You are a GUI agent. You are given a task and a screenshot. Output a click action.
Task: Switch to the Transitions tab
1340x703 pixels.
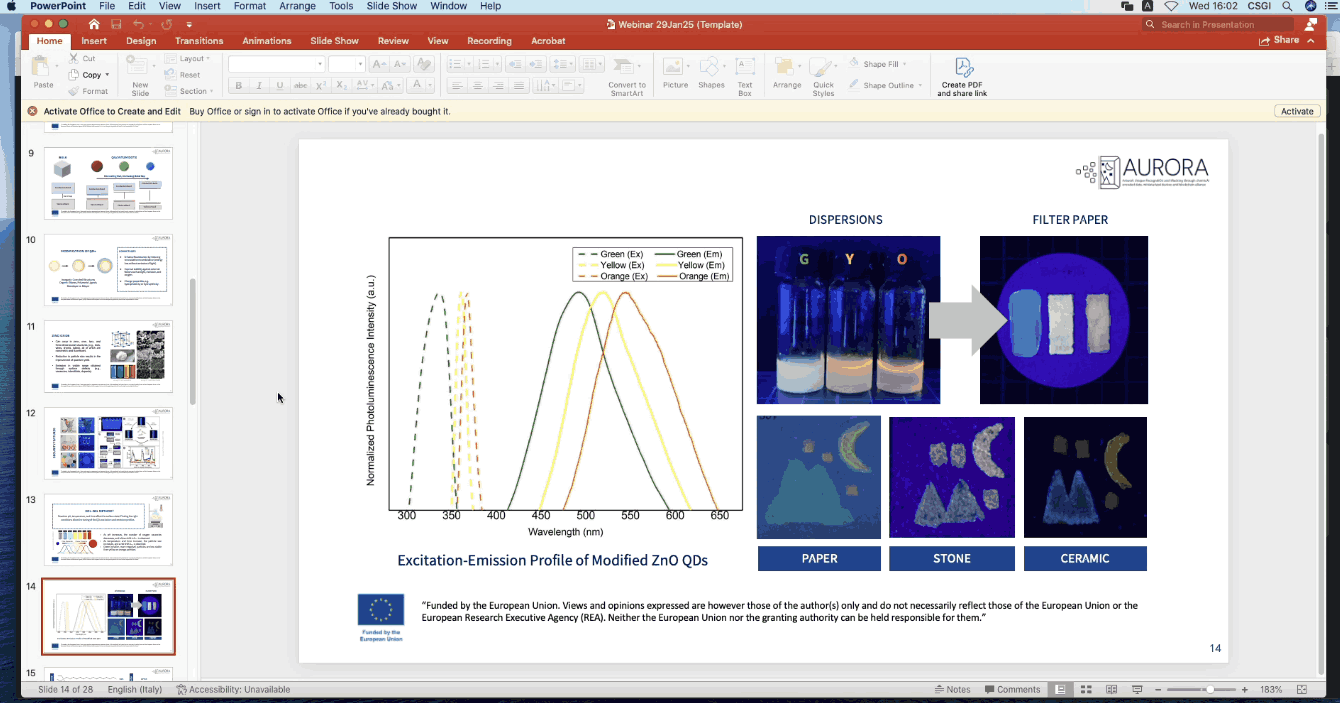199,41
